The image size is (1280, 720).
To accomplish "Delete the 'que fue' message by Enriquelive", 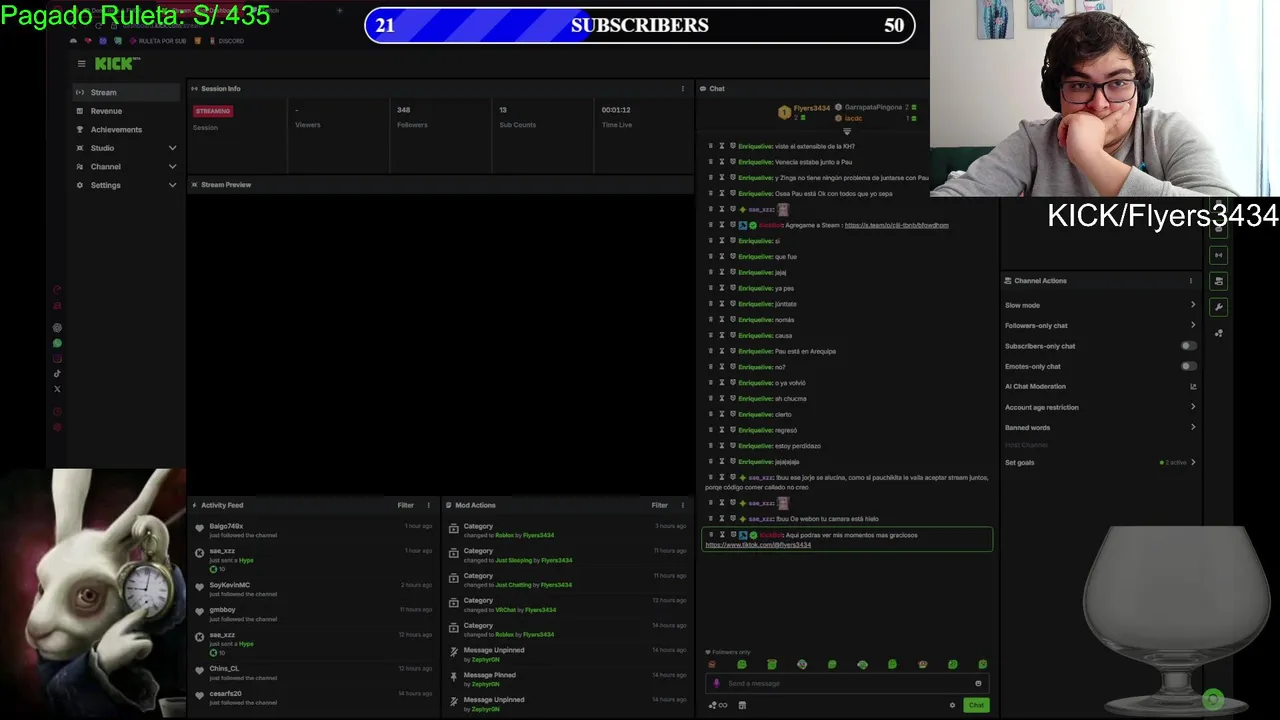I will click(x=711, y=257).
